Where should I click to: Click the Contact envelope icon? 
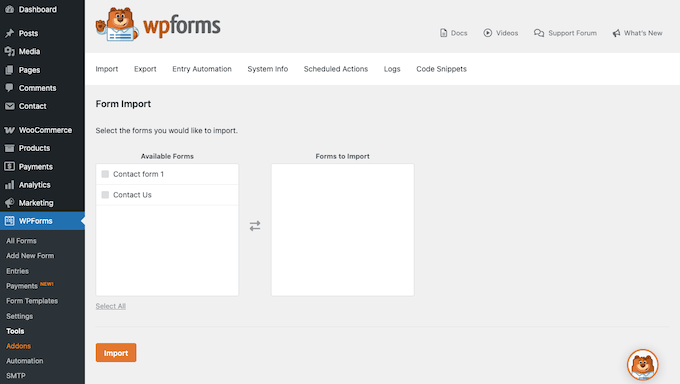10,106
